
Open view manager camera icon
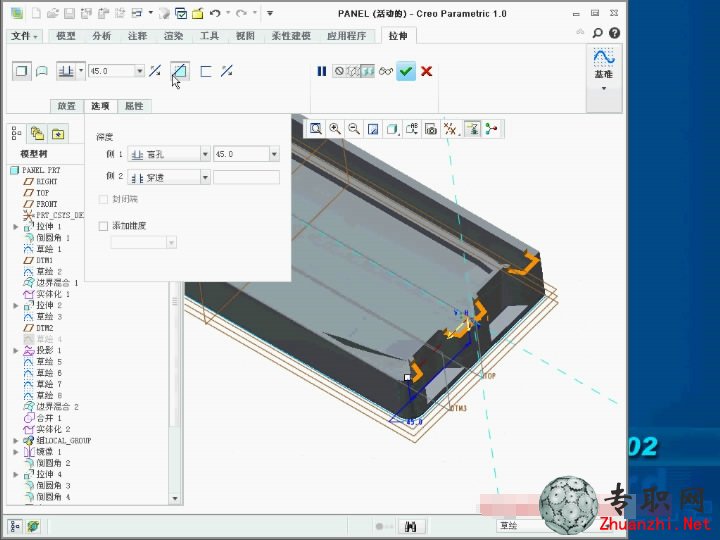point(431,129)
